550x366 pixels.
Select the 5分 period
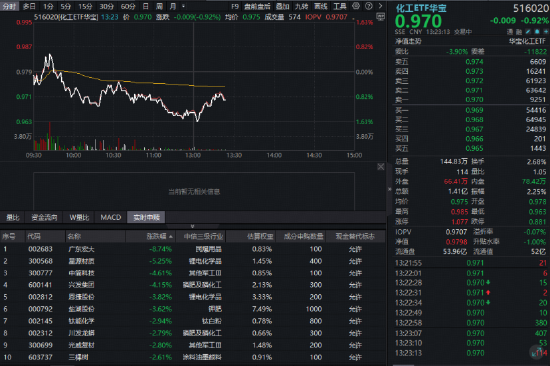point(66,6)
